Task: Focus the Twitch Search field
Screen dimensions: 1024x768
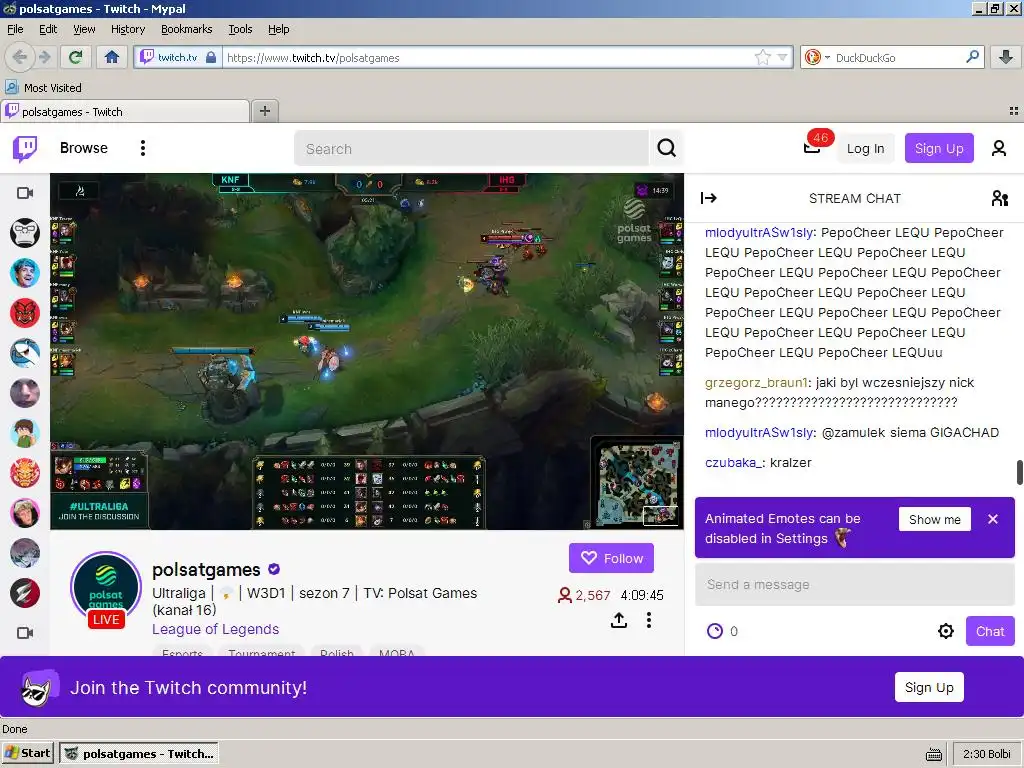Action: [471, 148]
